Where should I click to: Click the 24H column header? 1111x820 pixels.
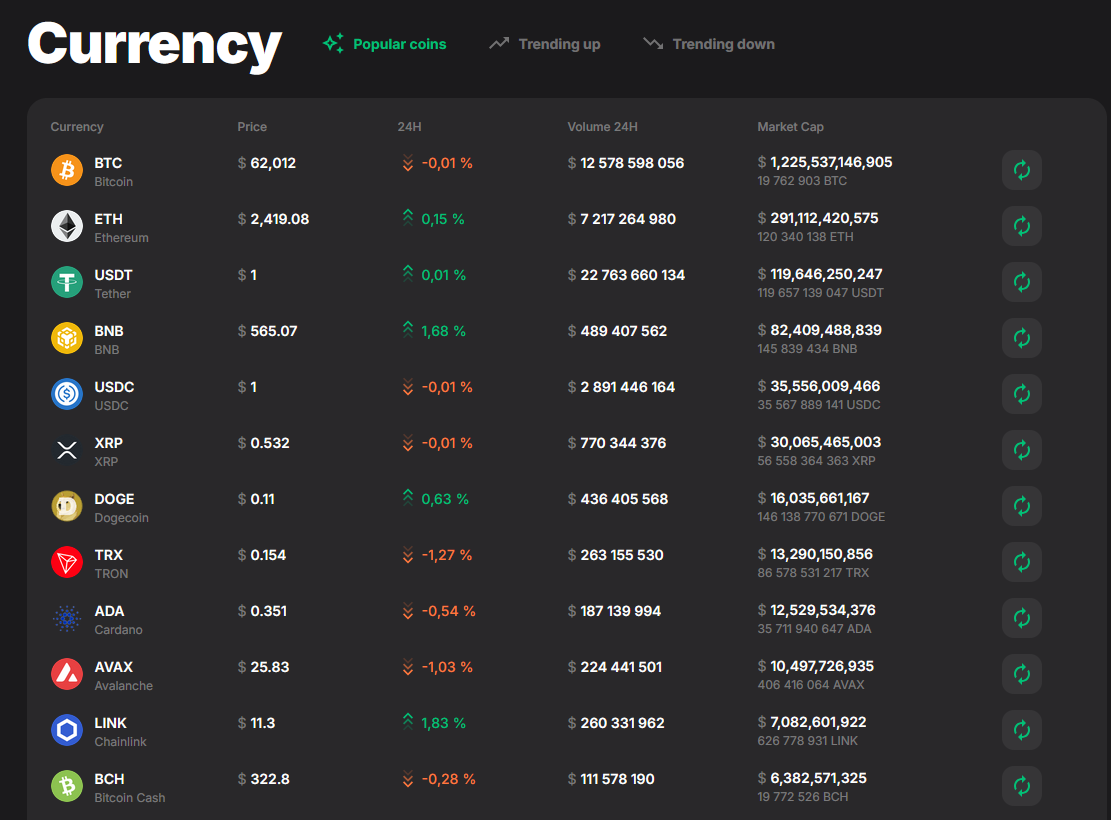point(409,127)
